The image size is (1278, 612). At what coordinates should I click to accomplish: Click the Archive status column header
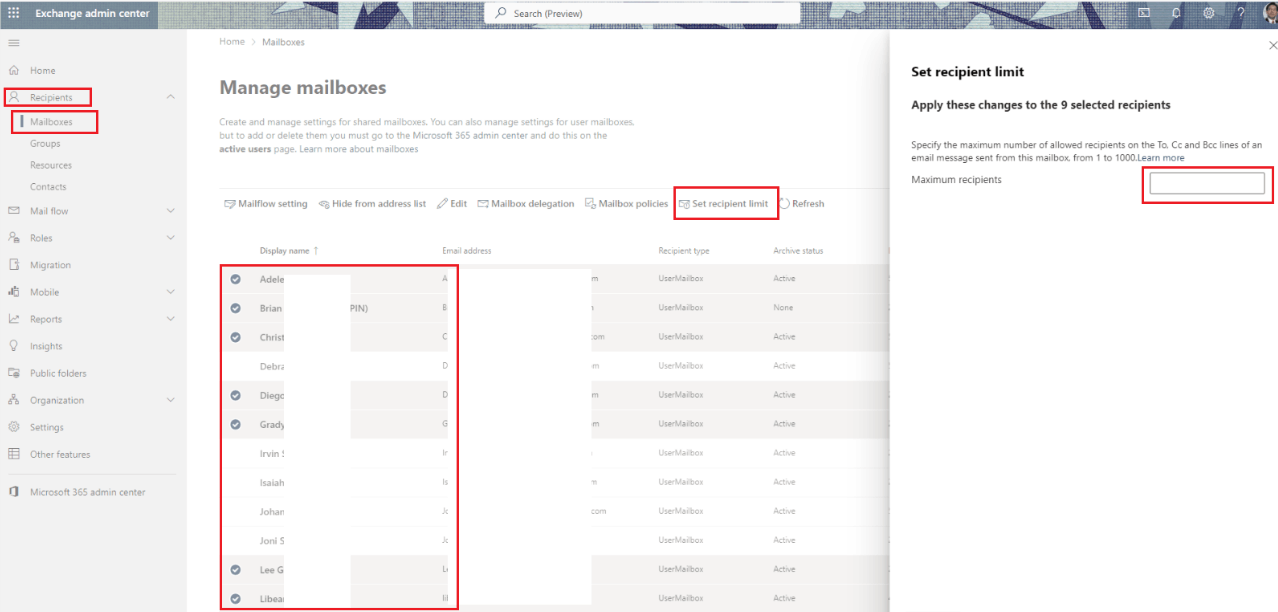pyautogui.click(x=798, y=250)
